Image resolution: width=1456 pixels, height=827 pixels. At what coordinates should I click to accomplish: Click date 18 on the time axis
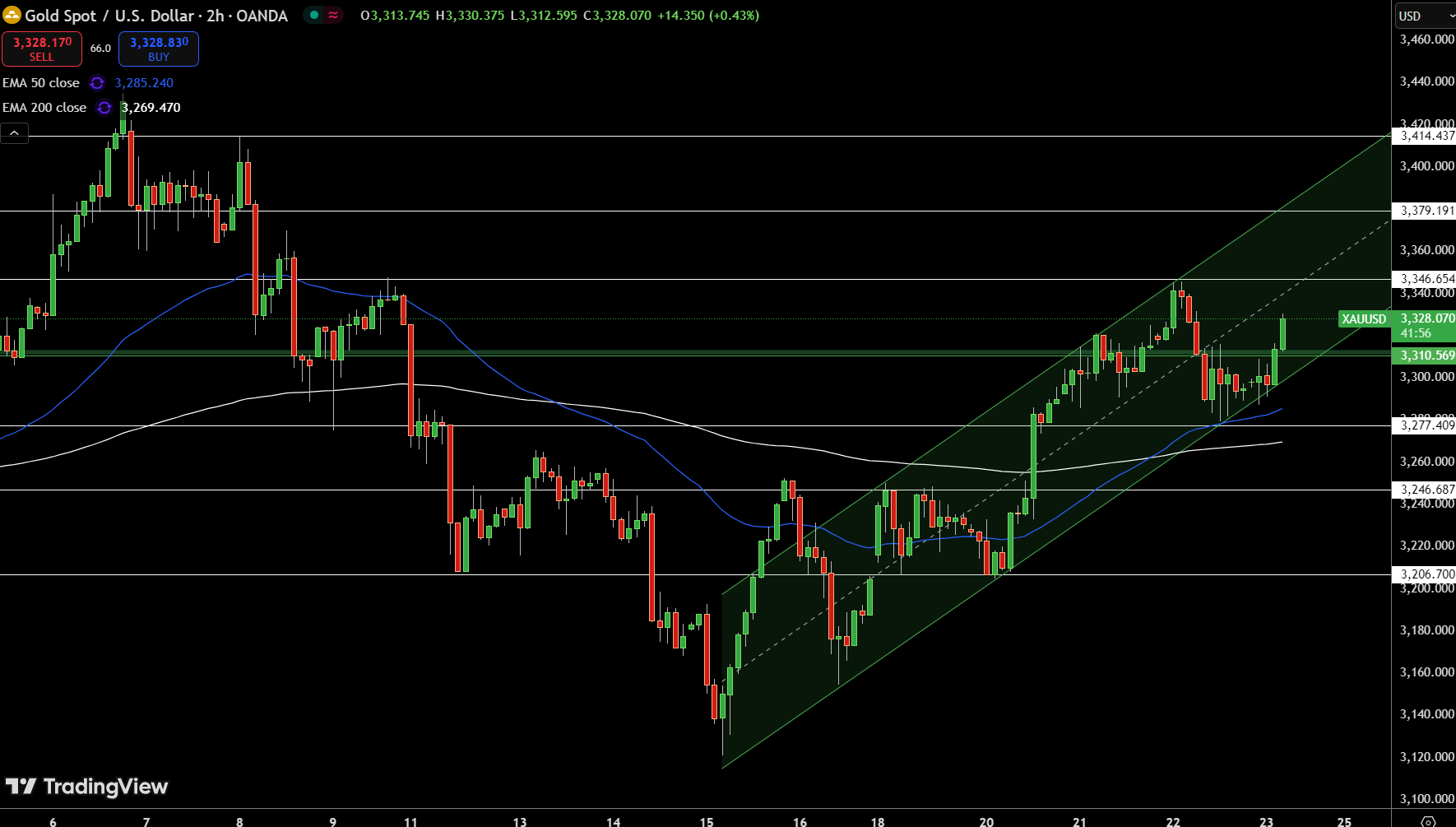pyautogui.click(x=878, y=821)
